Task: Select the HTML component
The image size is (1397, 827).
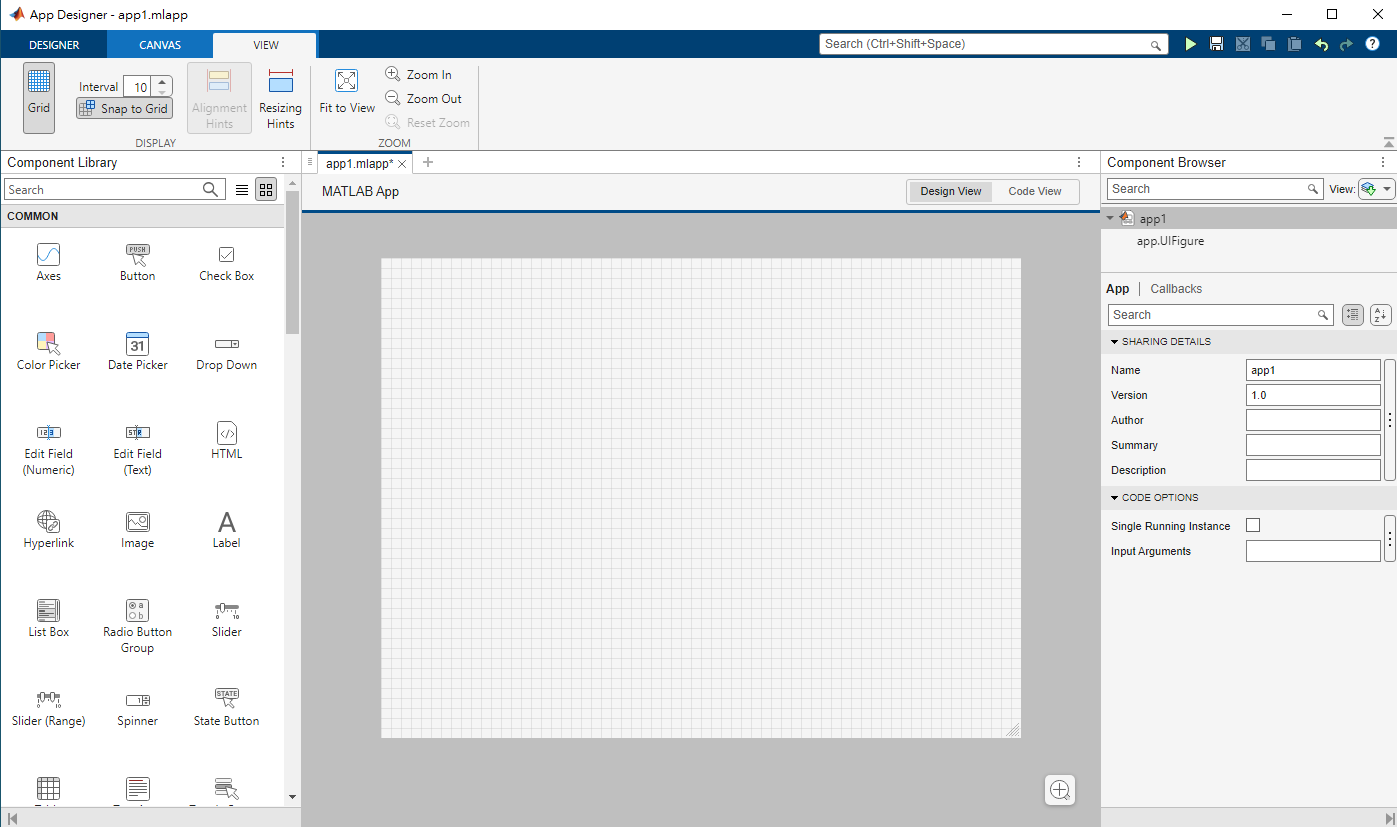Action: [x=227, y=441]
